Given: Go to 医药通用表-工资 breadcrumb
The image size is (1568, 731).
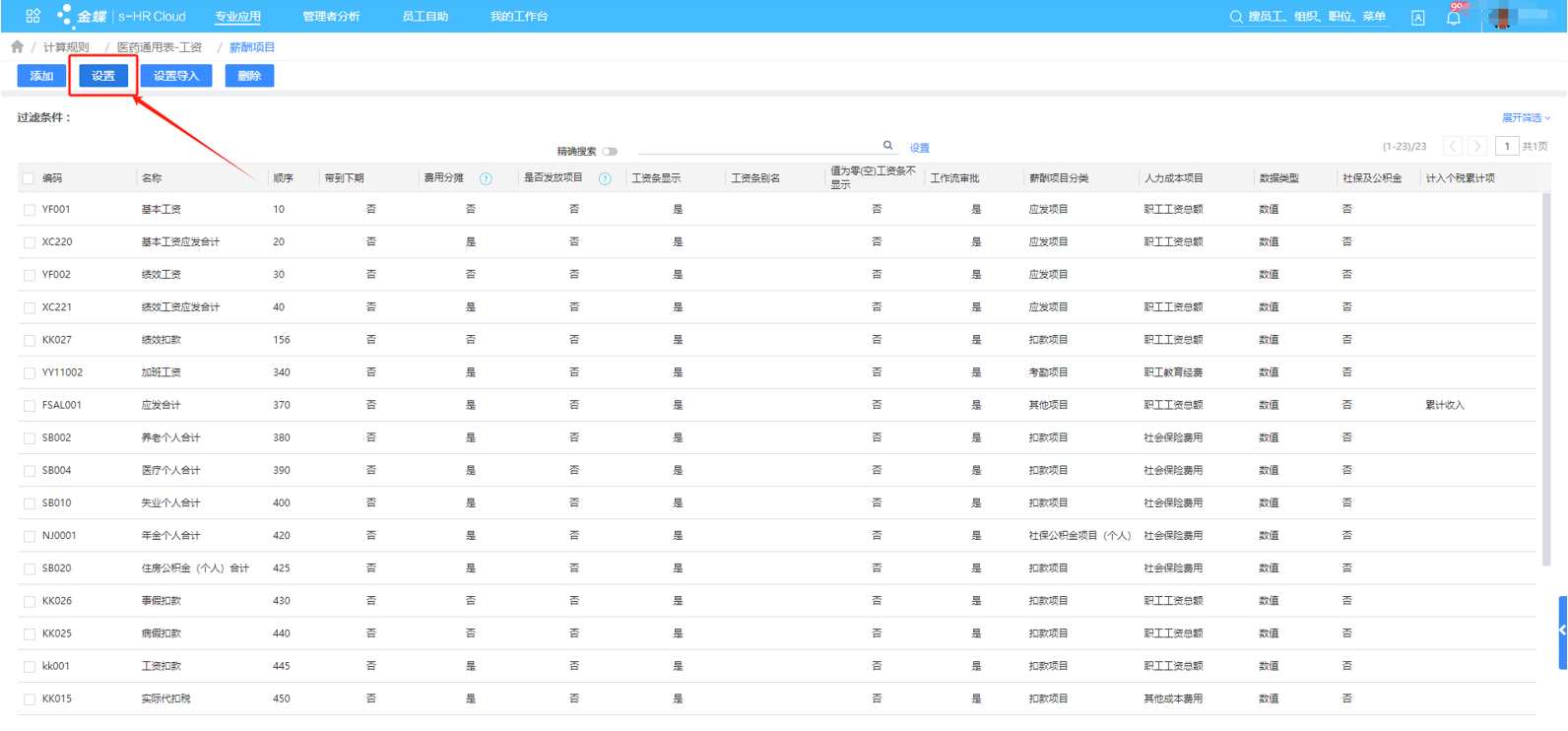Looking at the screenshot, I should (160, 47).
